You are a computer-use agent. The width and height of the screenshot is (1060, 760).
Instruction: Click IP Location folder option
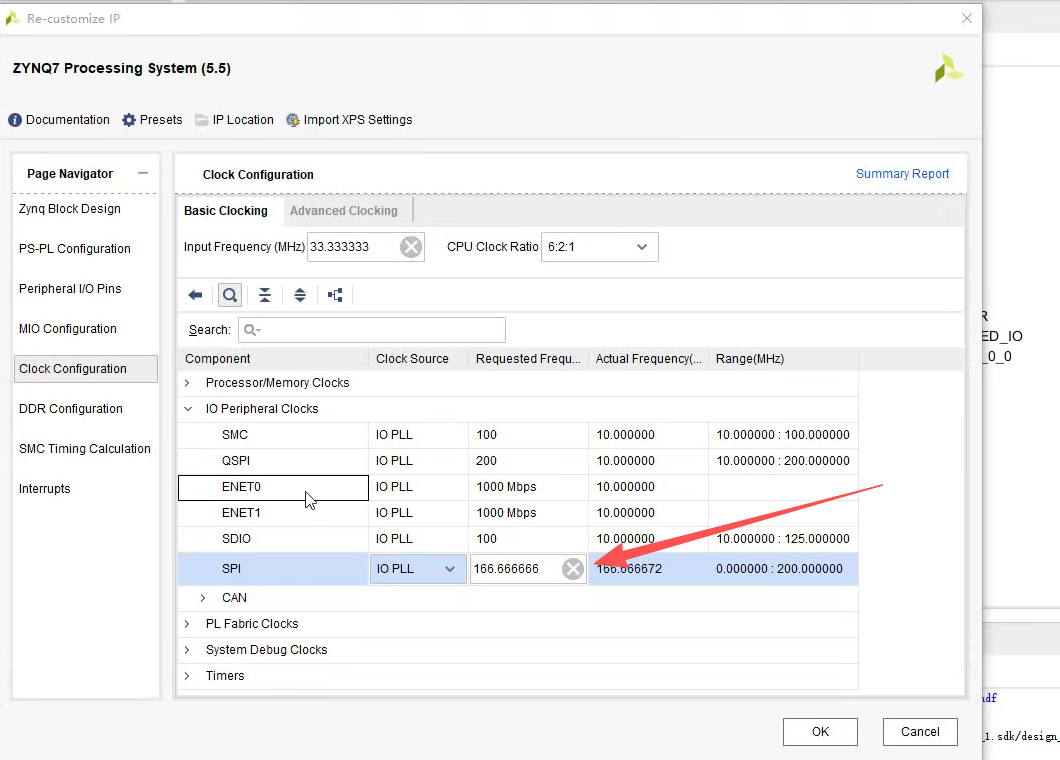click(235, 120)
